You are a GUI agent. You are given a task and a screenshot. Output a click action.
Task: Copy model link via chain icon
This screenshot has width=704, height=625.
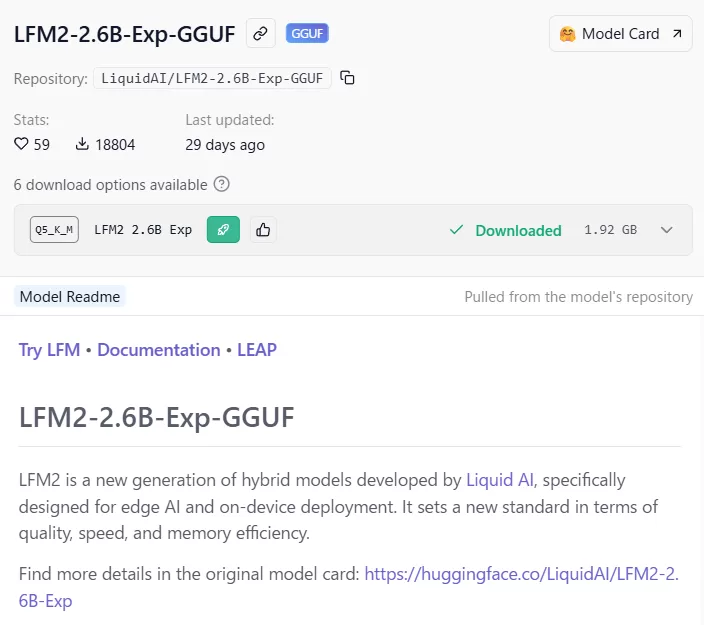pos(260,33)
